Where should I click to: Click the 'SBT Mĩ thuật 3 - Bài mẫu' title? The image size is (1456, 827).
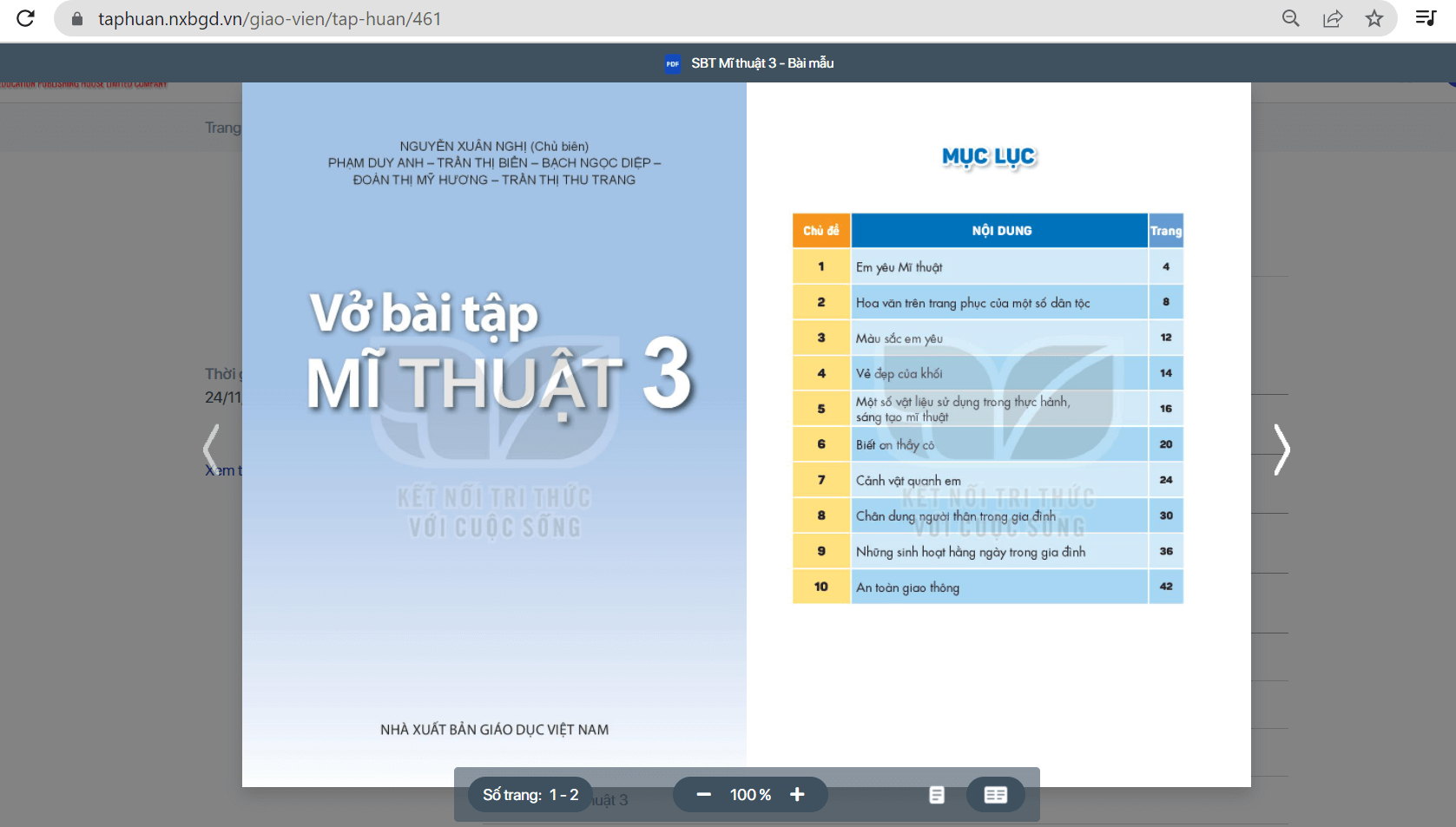[762, 63]
